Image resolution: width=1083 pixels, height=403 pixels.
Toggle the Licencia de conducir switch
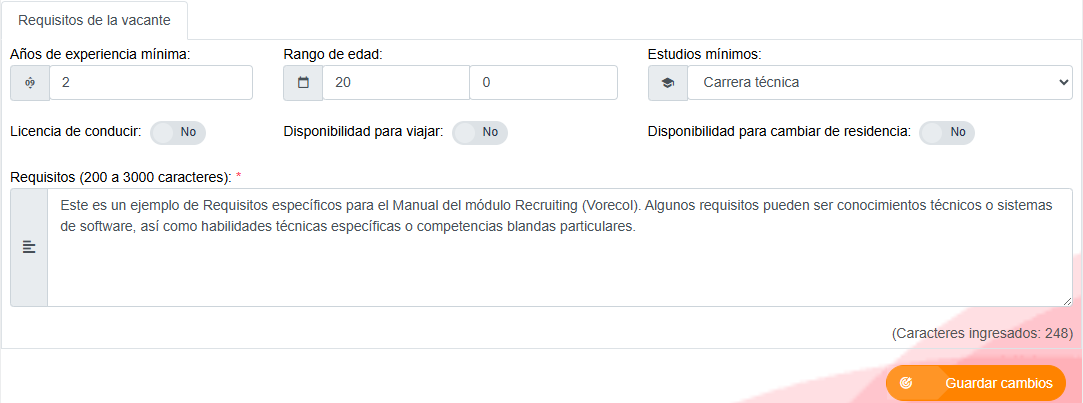178,132
